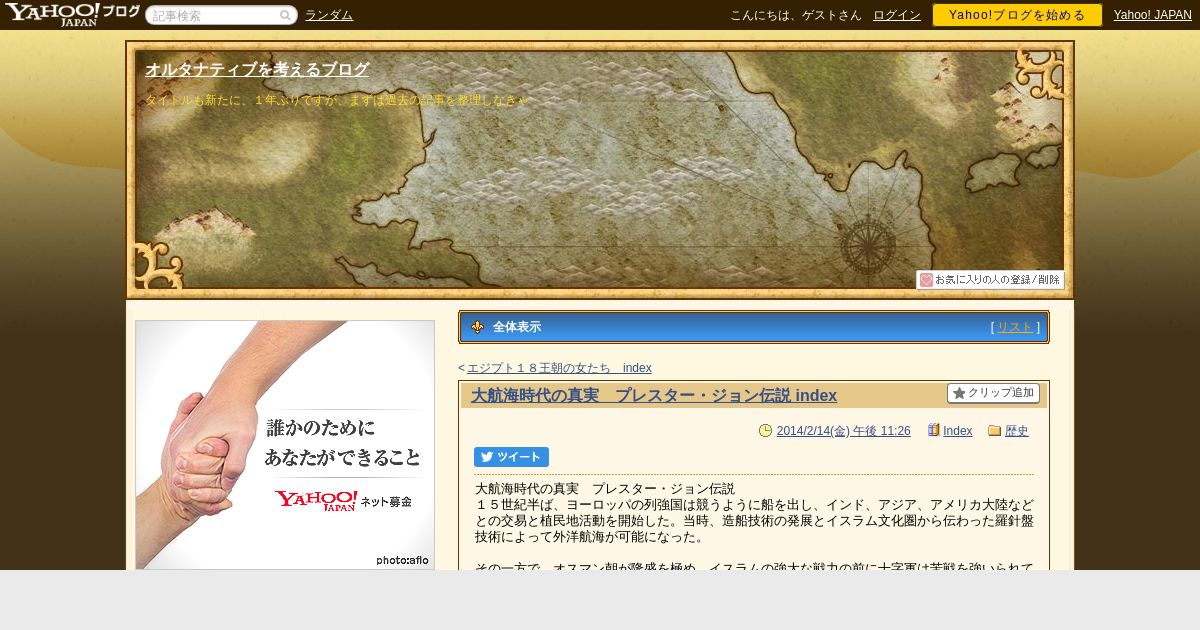Click the Yahoo!ブログを始める button
1200x630 pixels.
1017,15
